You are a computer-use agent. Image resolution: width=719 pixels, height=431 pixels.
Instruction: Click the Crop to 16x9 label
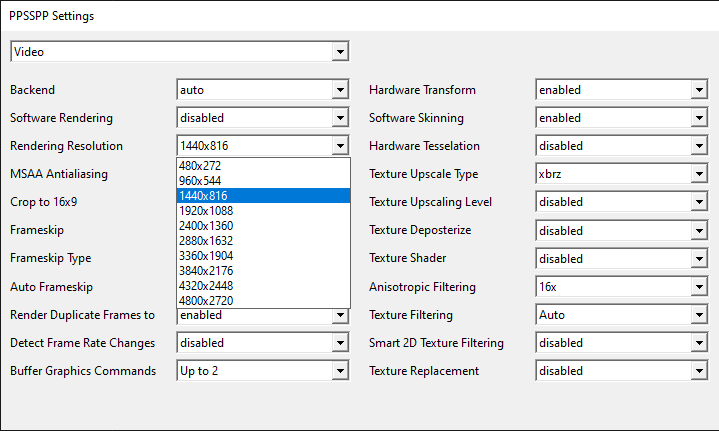(x=44, y=202)
